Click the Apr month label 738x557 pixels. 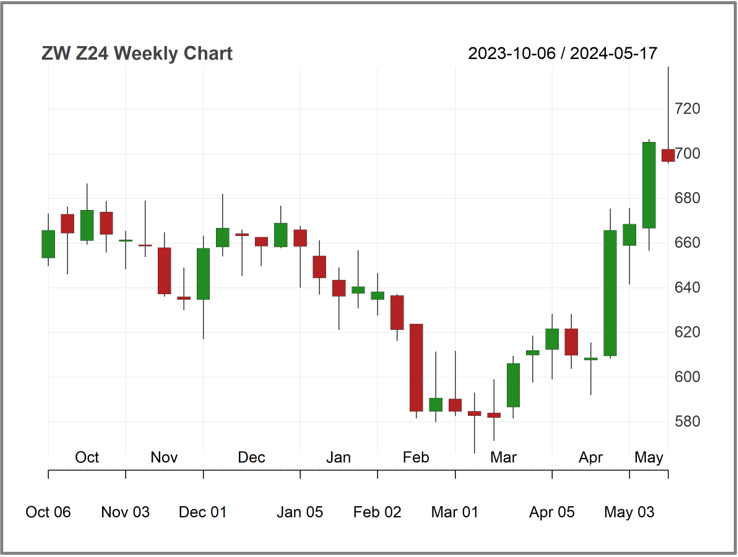[591, 457]
